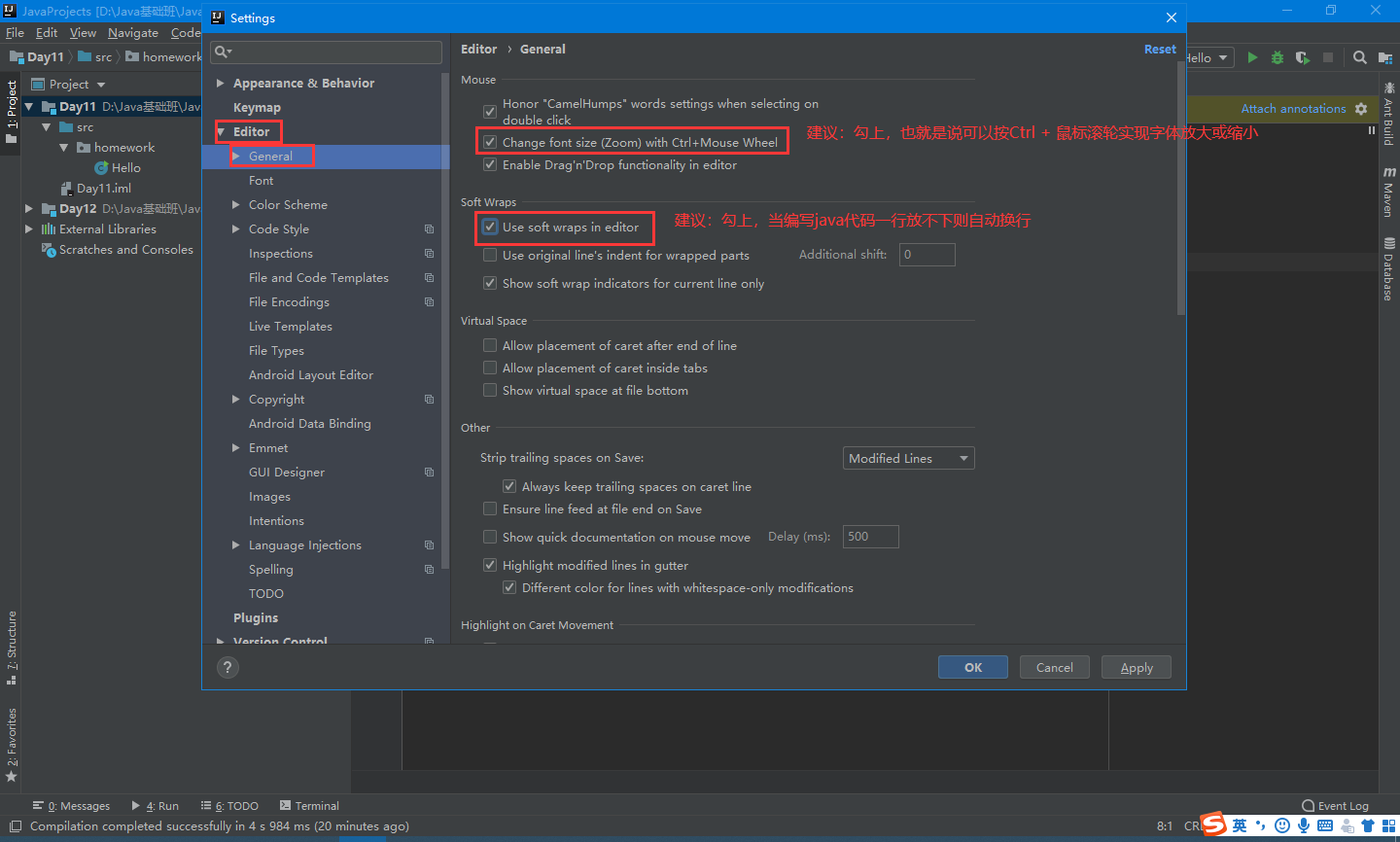The image size is (1400, 842).
Task: Expand the Copyright settings node
Action: [x=236, y=400]
